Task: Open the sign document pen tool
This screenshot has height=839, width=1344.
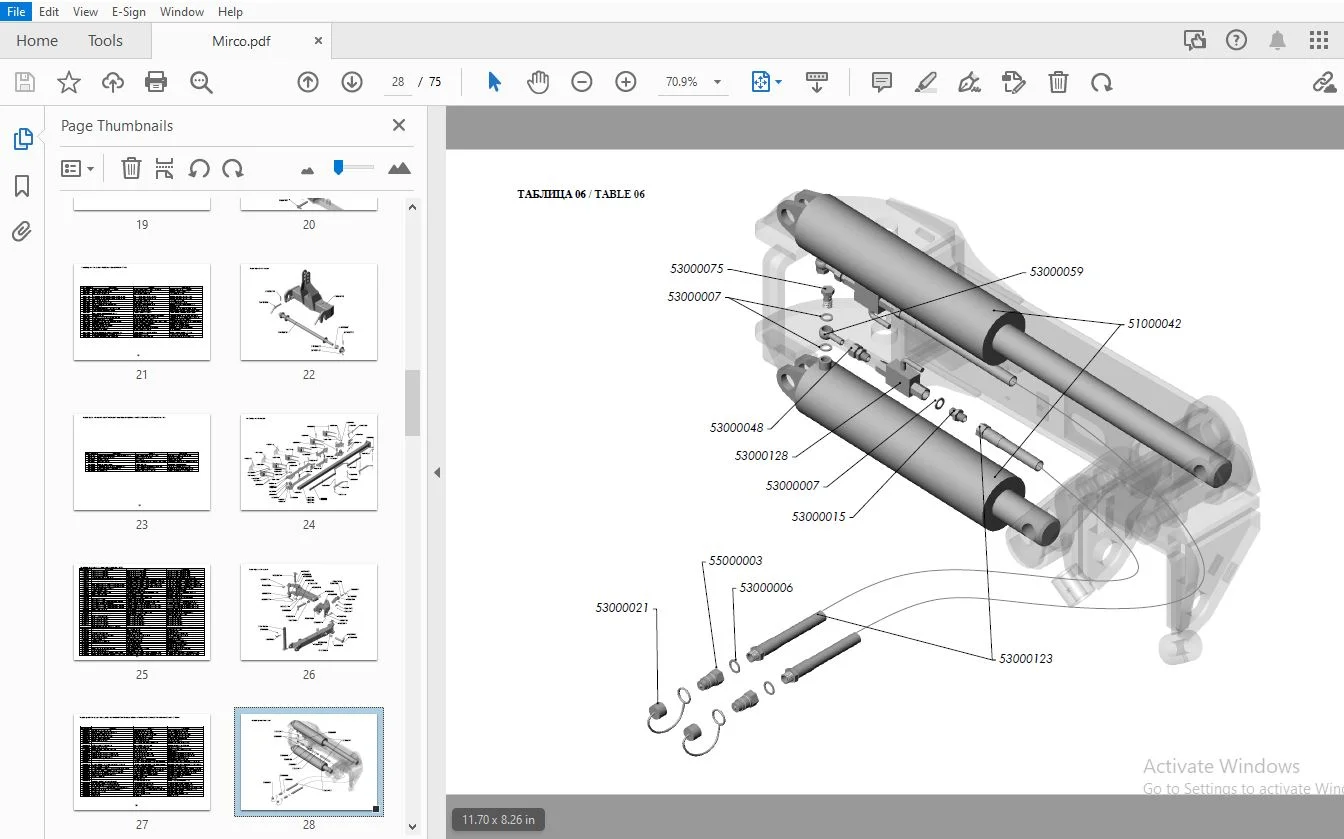Action: click(969, 82)
